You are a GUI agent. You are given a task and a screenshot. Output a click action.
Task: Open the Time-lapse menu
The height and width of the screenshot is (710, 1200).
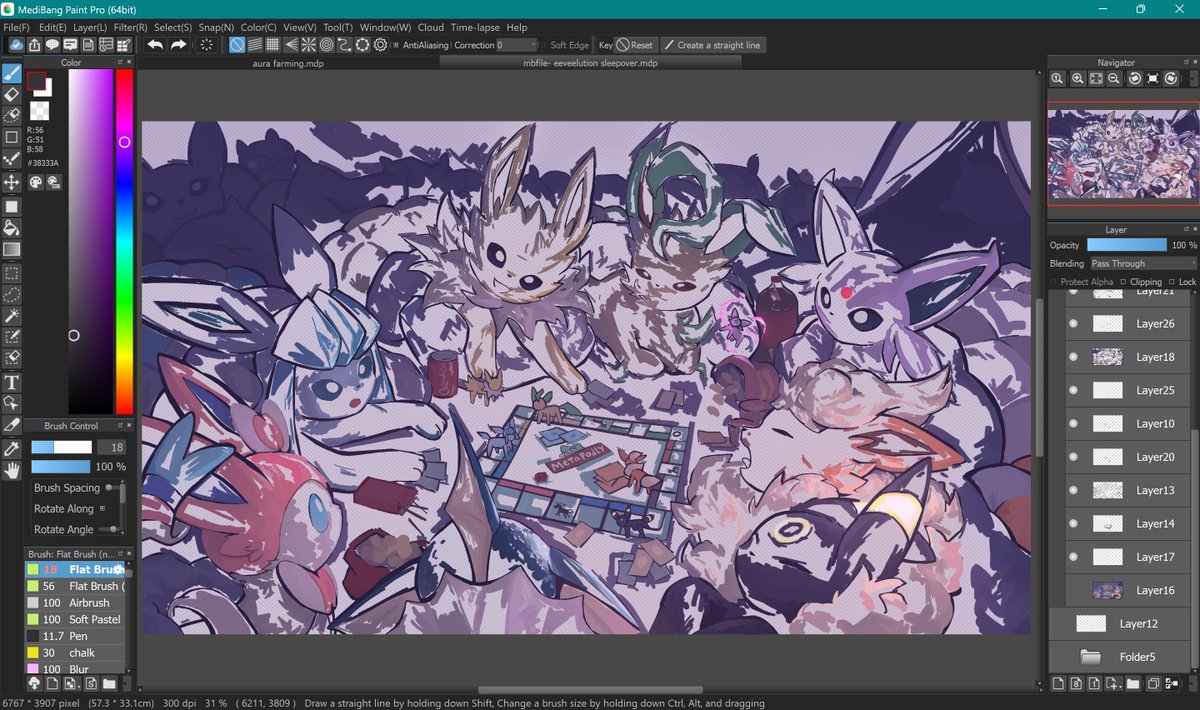475,27
